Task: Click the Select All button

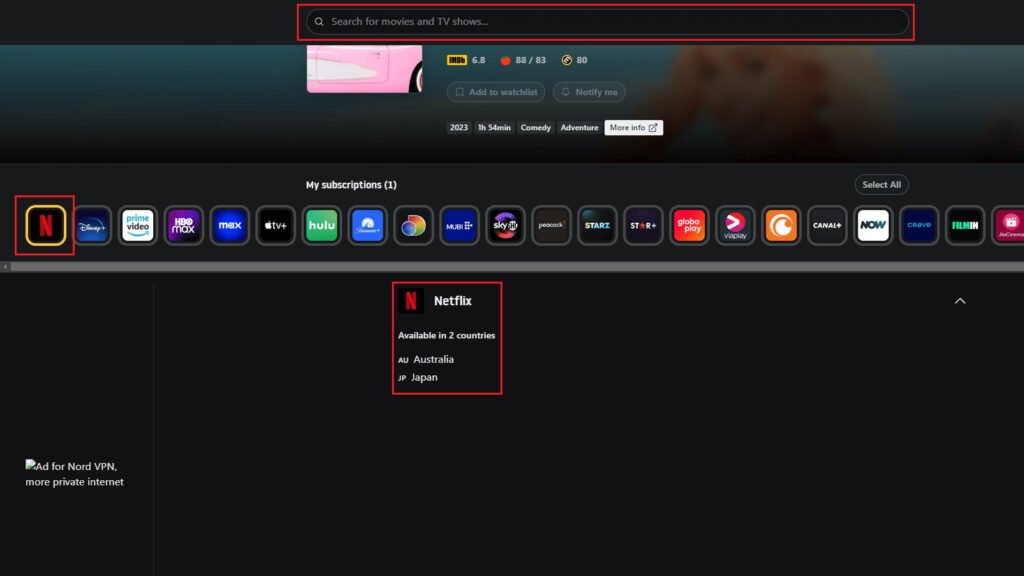Action: (881, 185)
